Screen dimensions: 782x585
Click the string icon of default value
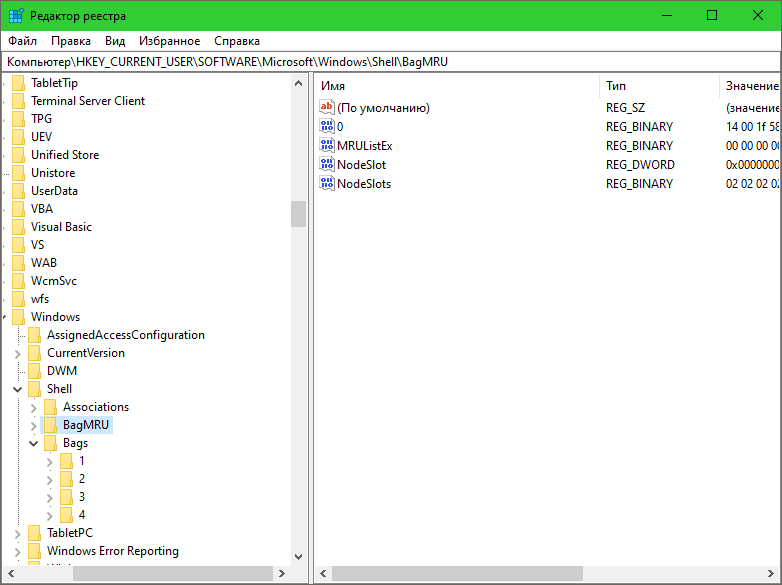(327, 108)
